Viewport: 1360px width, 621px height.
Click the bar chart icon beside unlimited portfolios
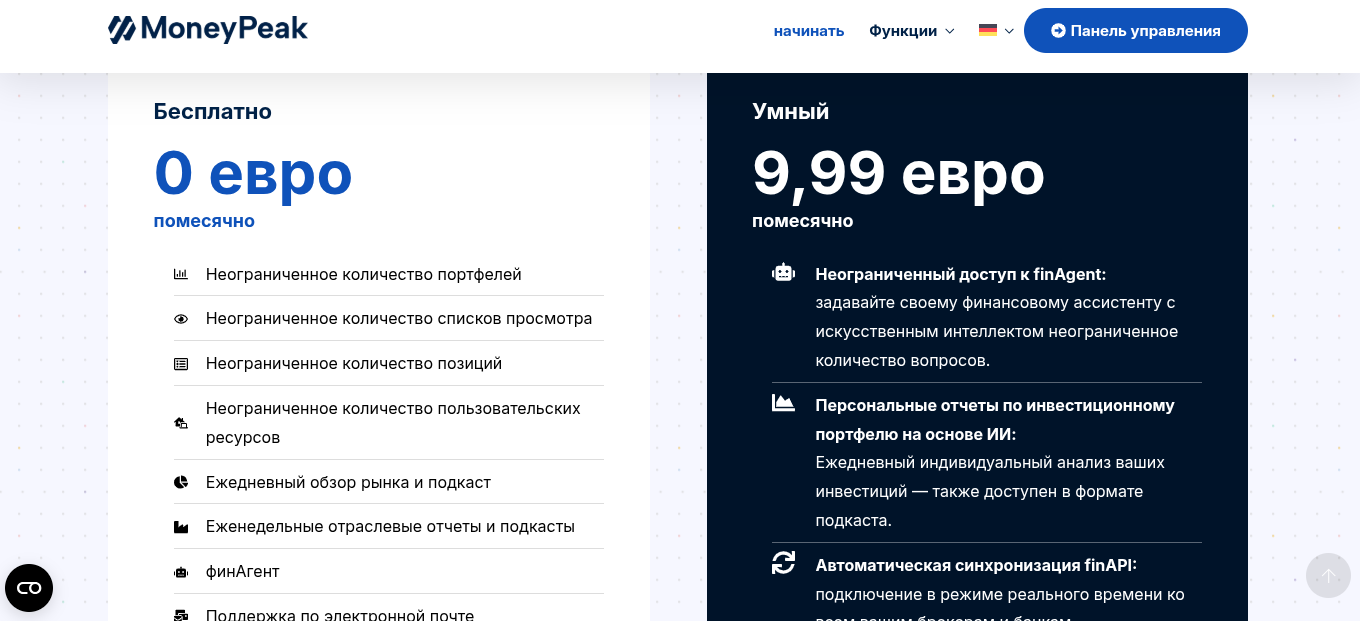[181, 274]
